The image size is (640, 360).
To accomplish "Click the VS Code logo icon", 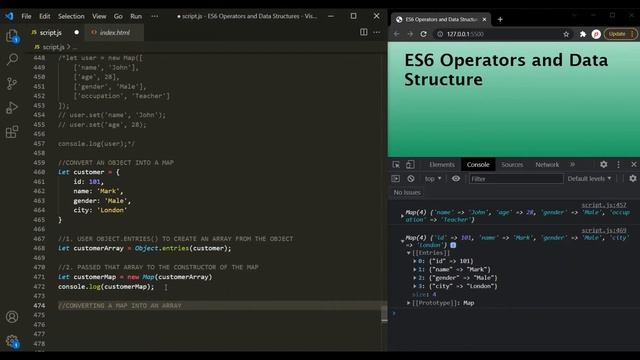I will click(x=9, y=16).
